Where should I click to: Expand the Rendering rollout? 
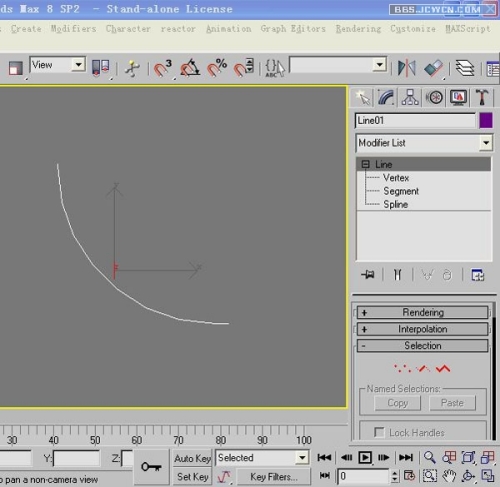tap(422, 312)
